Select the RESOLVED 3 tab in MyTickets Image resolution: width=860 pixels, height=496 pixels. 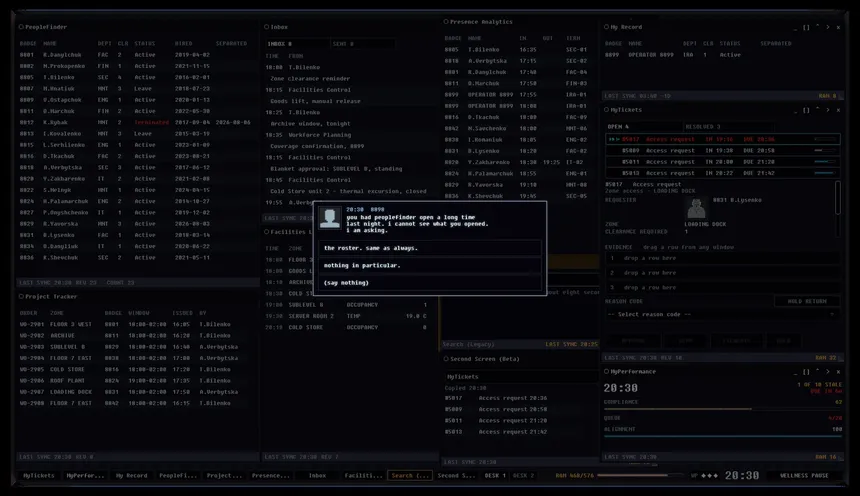pos(728,127)
